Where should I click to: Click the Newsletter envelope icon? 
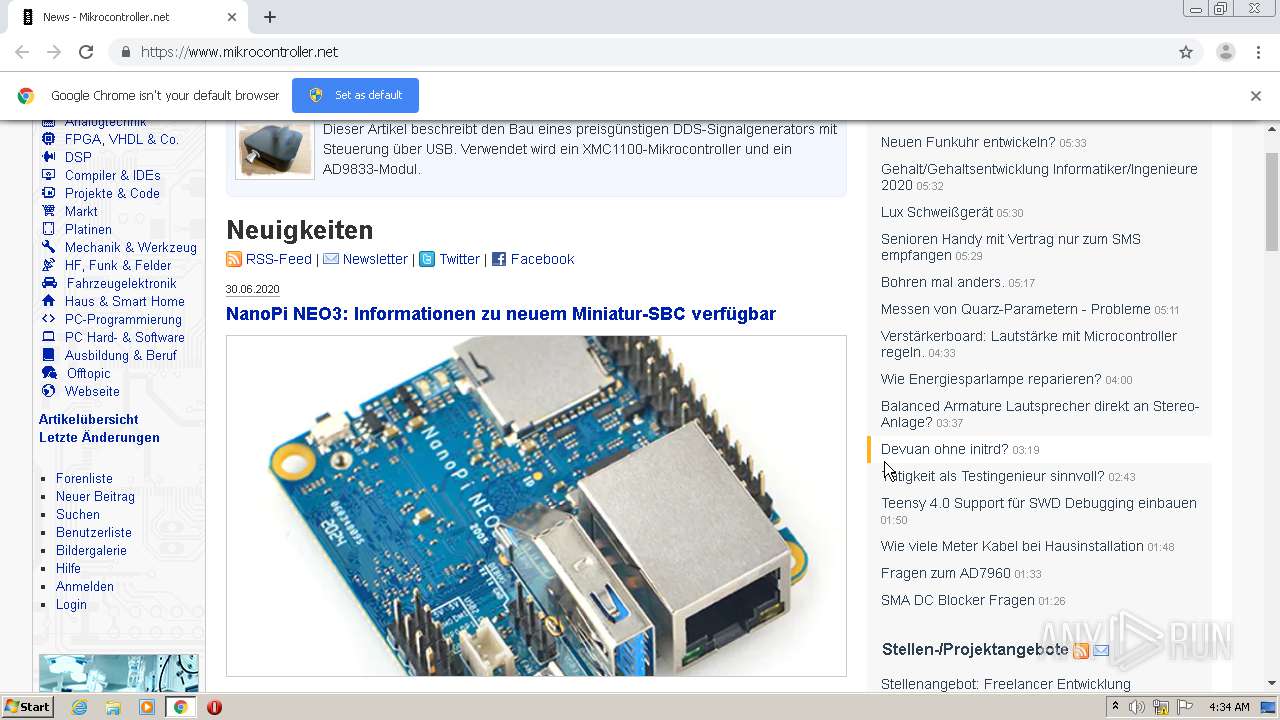(x=331, y=259)
